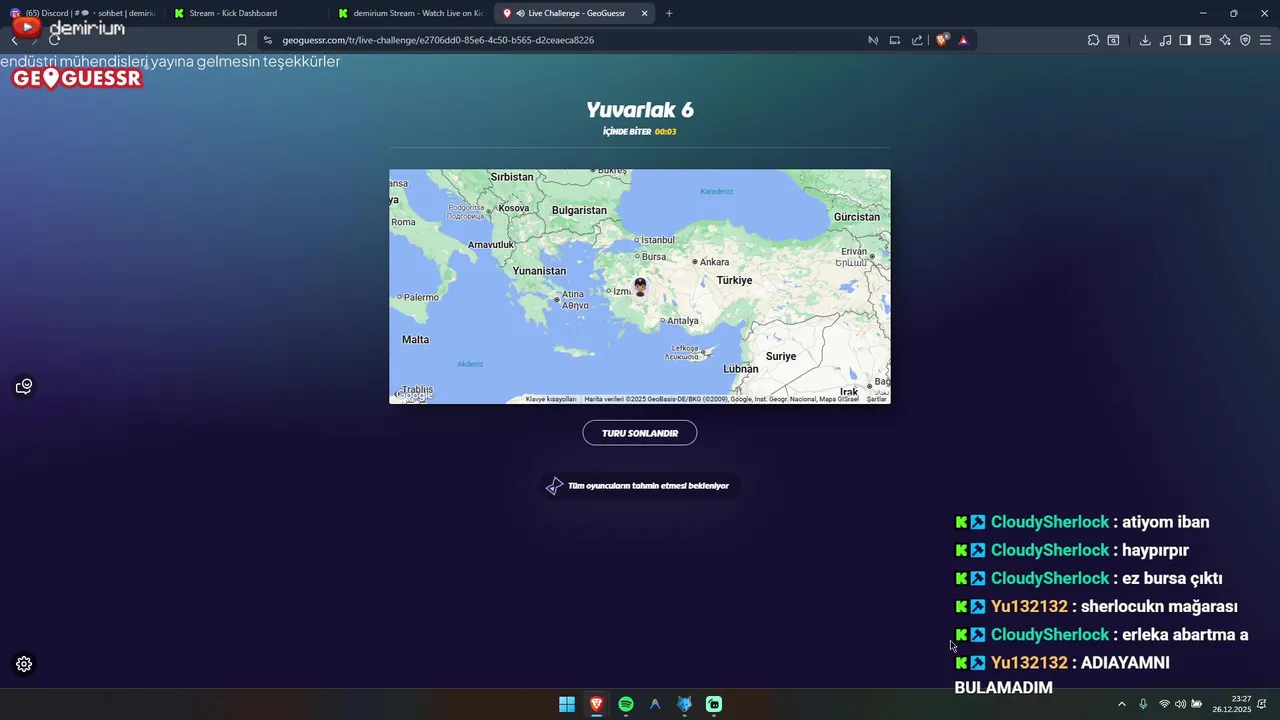Click the Yuvarlak 6 round heading
1280x720 pixels.
[640, 110]
